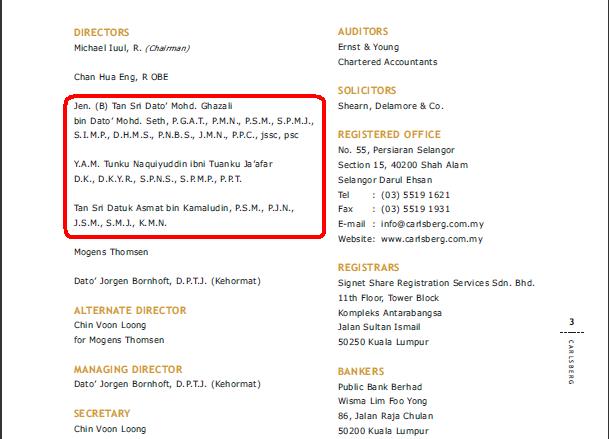
Task: Click the line starting S.I.M.P., D.H.M.S.
Action: 186,135
